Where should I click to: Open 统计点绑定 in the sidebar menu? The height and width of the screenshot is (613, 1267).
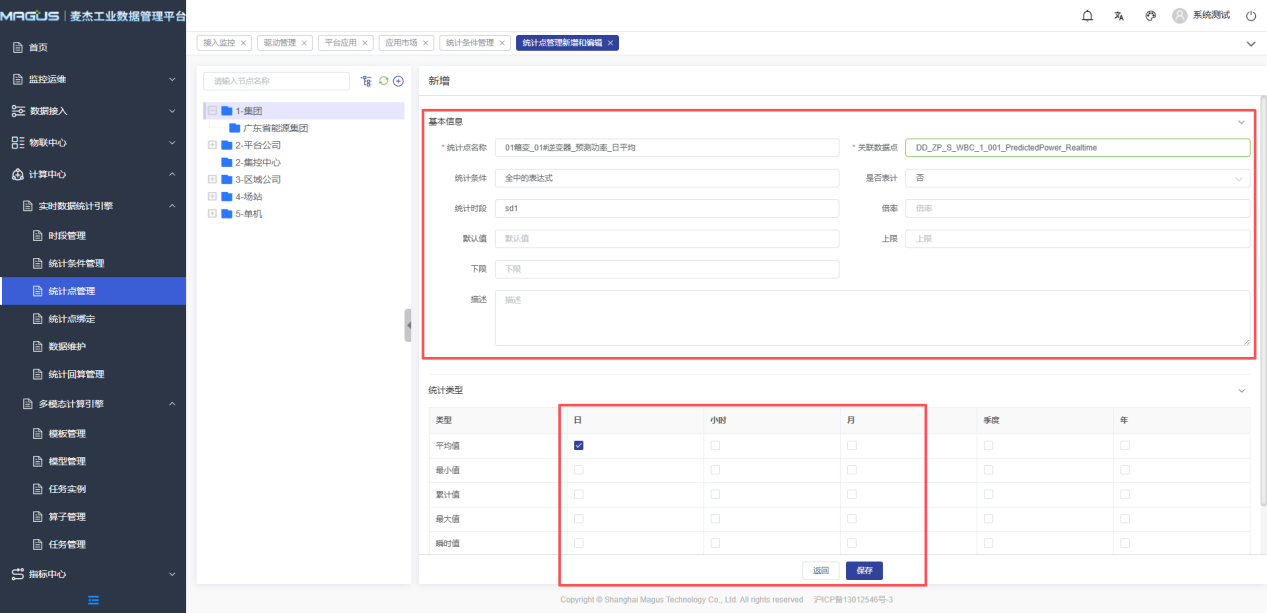point(71,319)
